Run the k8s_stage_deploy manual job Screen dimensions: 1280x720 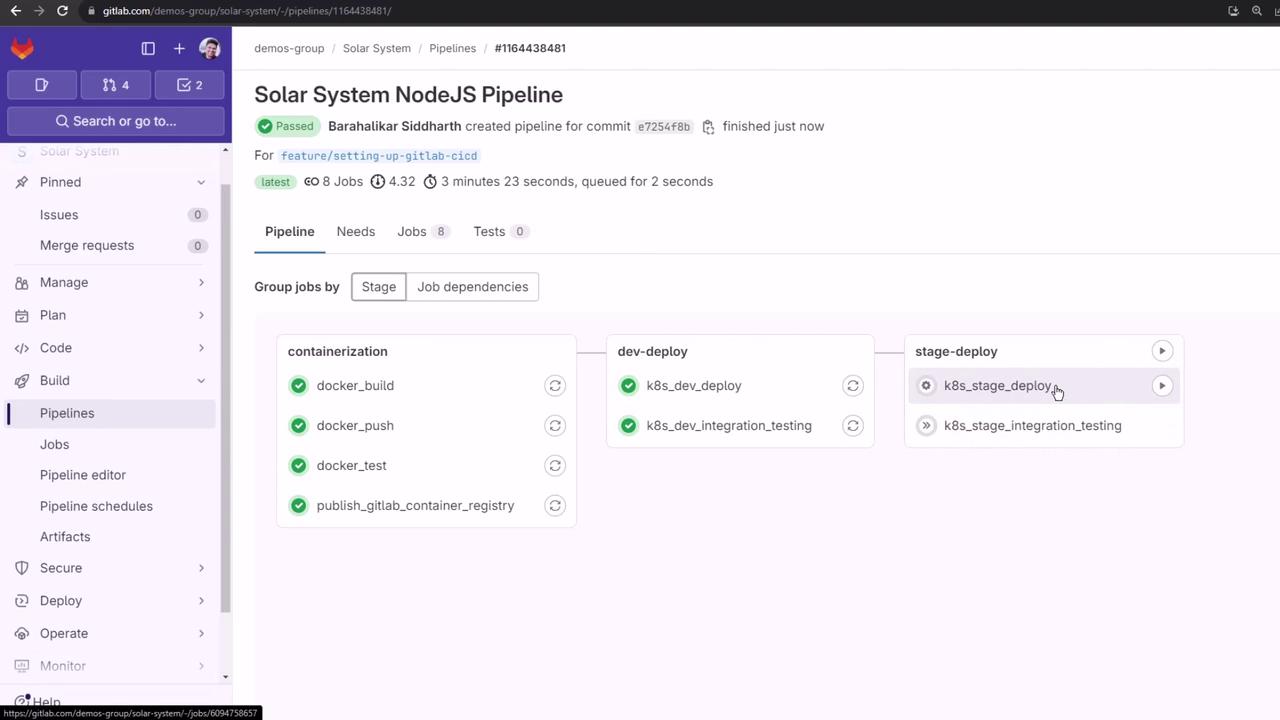point(1162,386)
